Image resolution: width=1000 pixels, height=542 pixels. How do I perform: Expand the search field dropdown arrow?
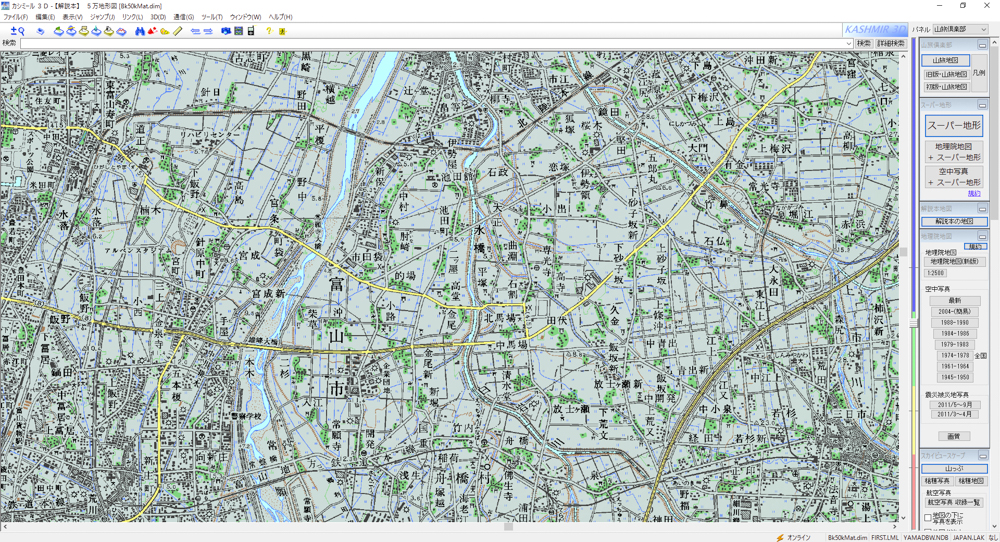[x=848, y=43]
